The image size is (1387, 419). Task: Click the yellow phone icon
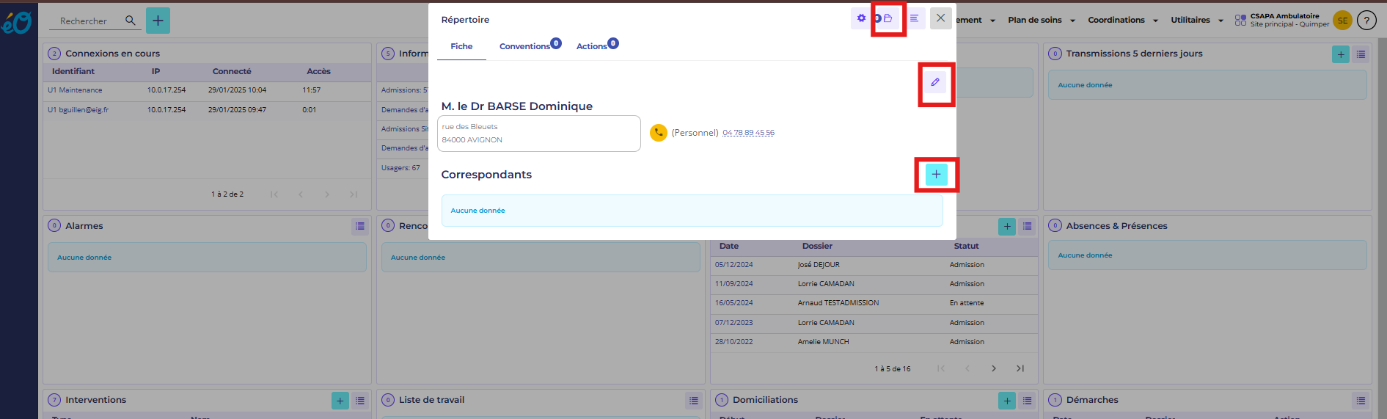coord(658,132)
